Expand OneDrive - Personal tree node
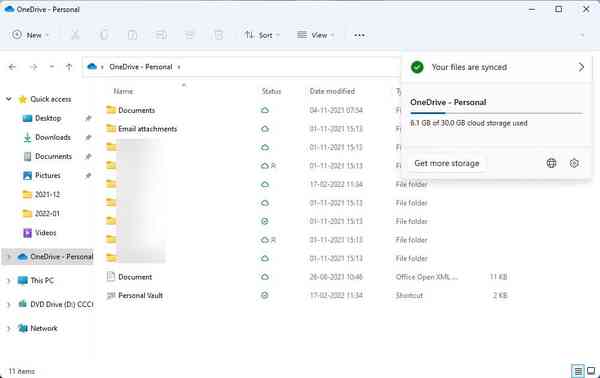The image size is (600, 378). click(8, 257)
